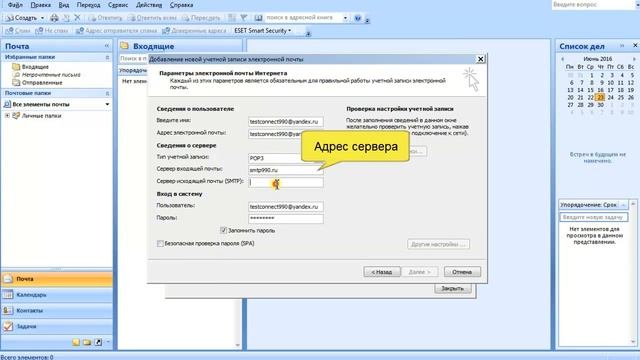The image size is (640, 360).
Task: Click the Move to folder toolbar icon
Action: point(66,18)
